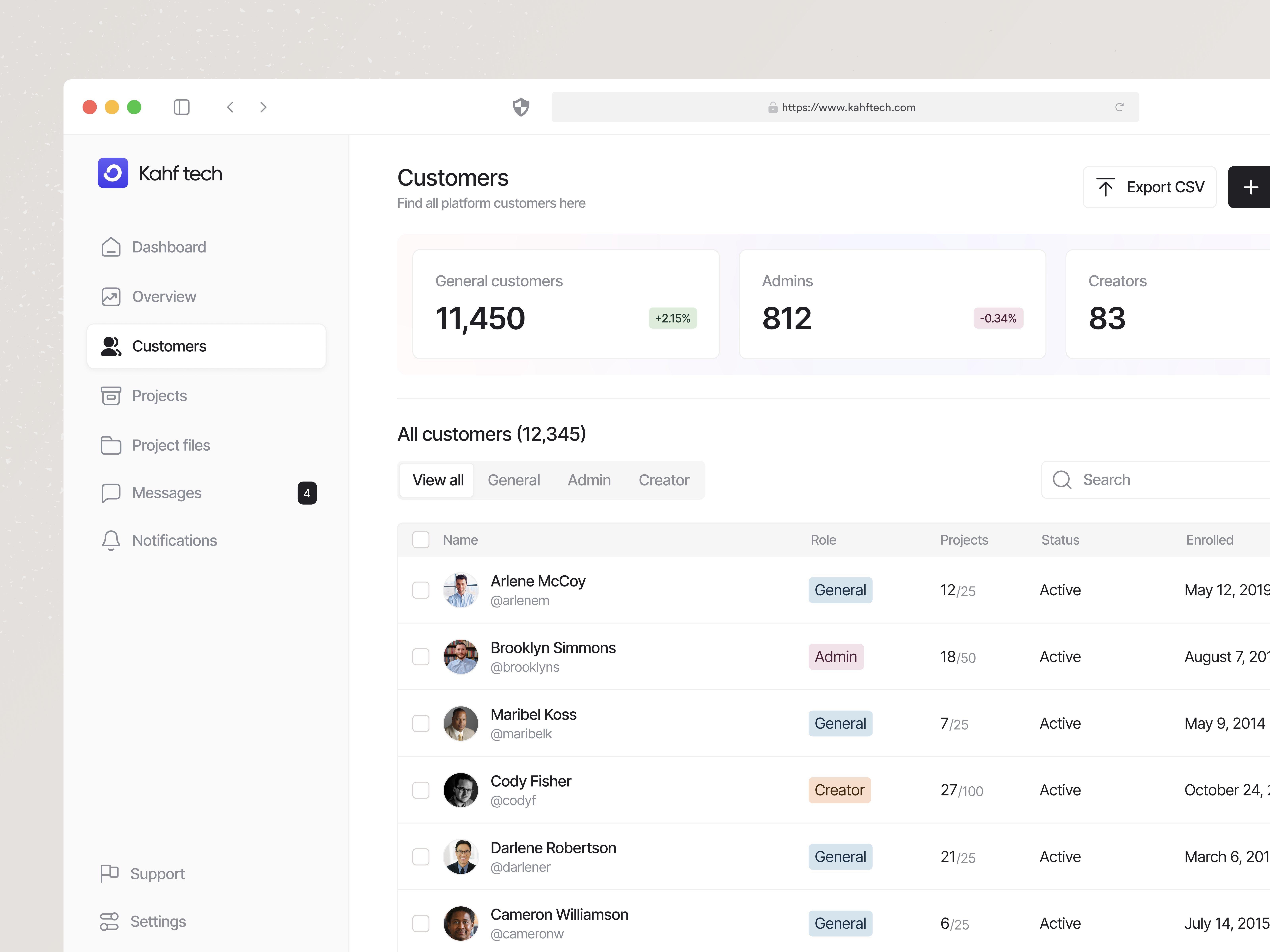Open the Project files folder icon
This screenshot has width=1270, height=952.
pyautogui.click(x=110, y=445)
